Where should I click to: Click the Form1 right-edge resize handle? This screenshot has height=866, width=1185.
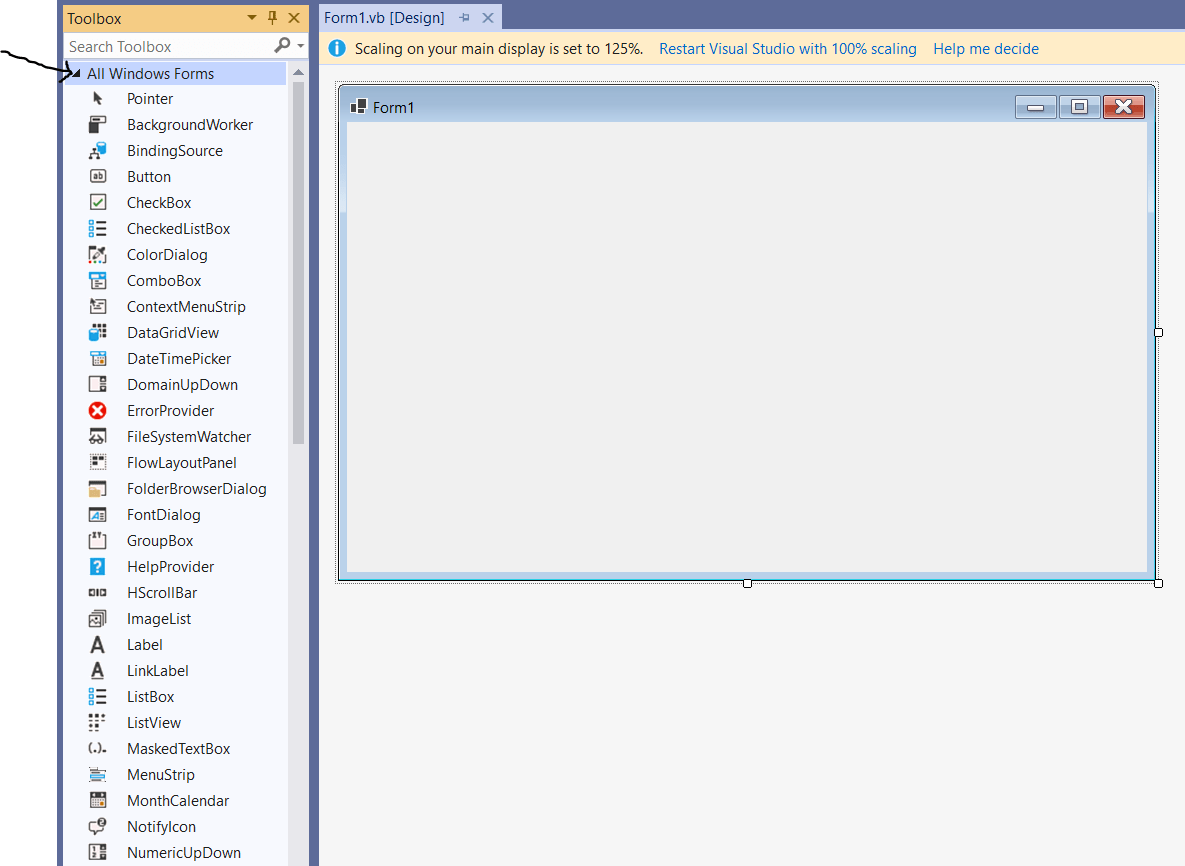click(1159, 332)
